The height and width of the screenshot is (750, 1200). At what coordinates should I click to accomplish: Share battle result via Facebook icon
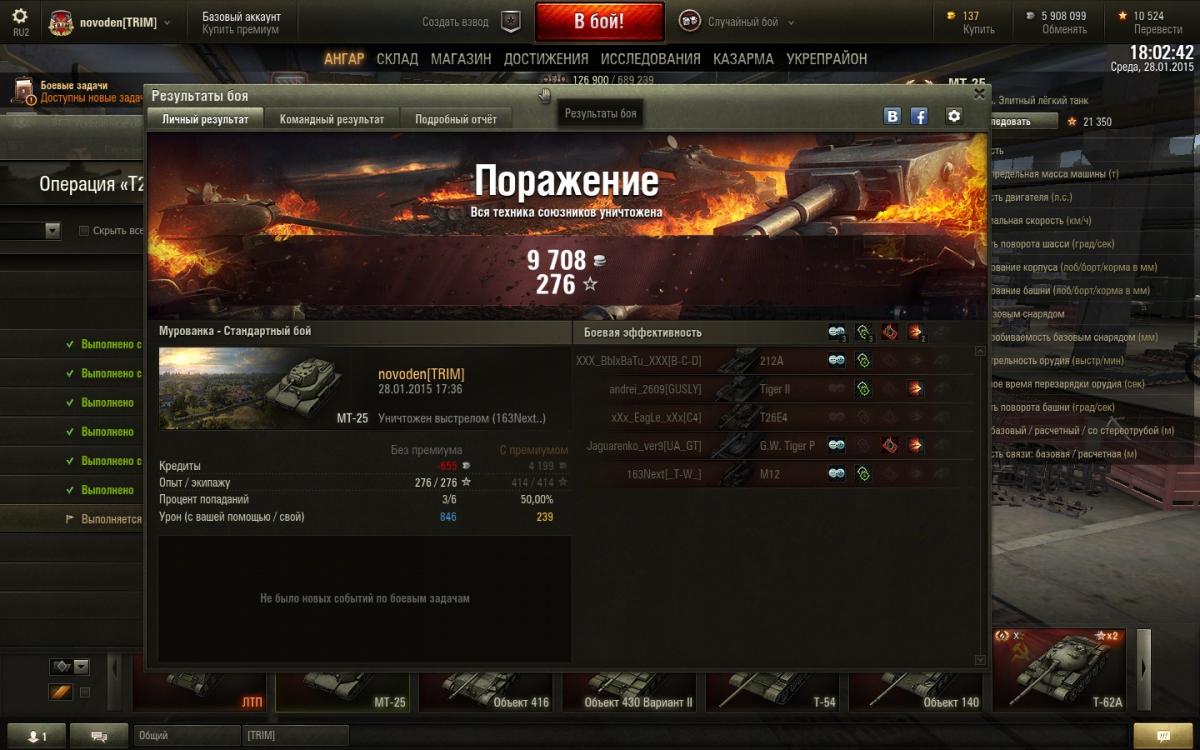(x=919, y=116)
